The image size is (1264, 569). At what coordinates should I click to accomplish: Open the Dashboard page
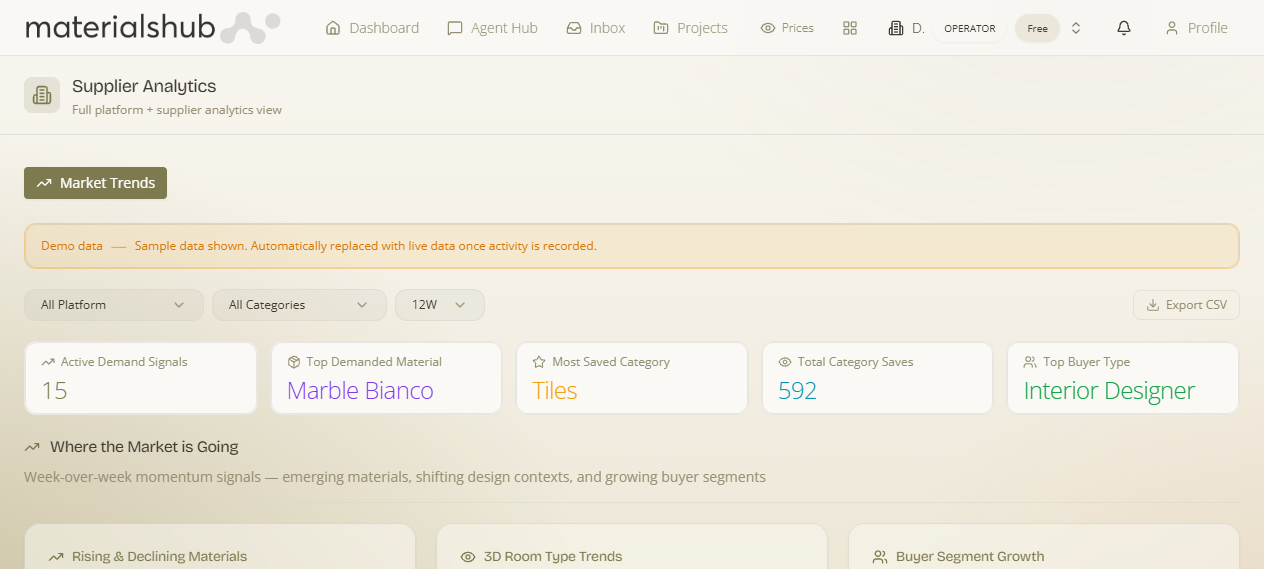pyautogui.click(x=372, y=28)
